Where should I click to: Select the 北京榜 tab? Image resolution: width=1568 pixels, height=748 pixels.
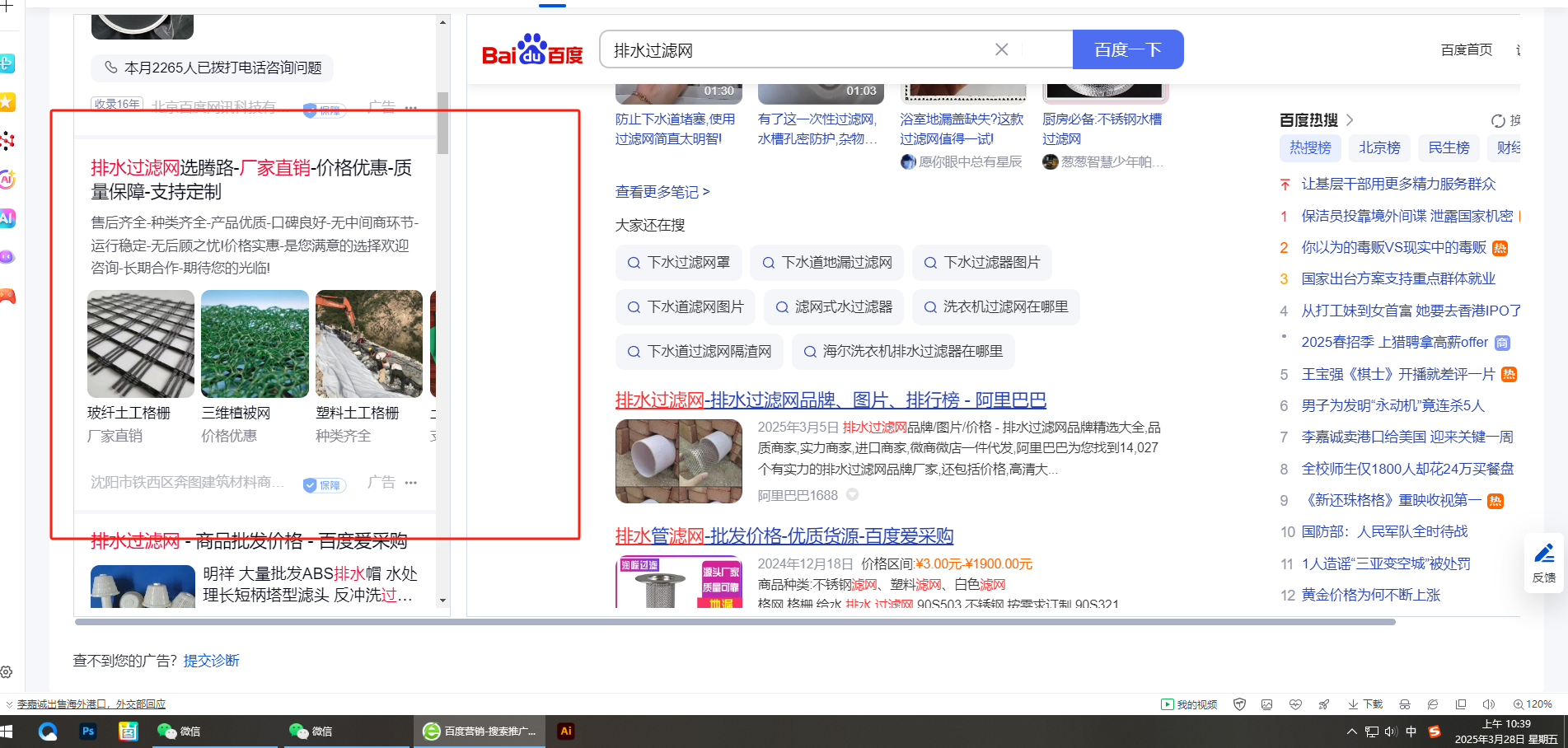click(x=1379, y=147)
